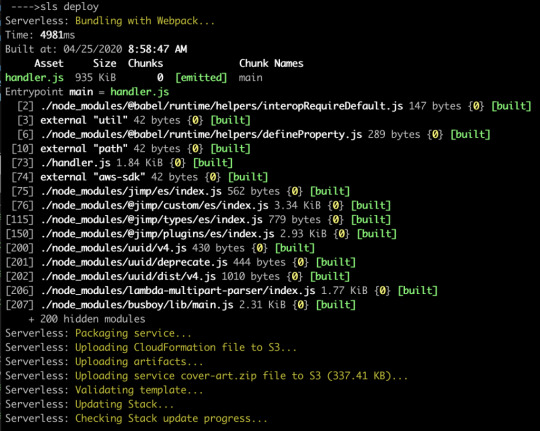Click the lambda-multipart-parser/index.js path
540x431 pixels.
(178, 290)
